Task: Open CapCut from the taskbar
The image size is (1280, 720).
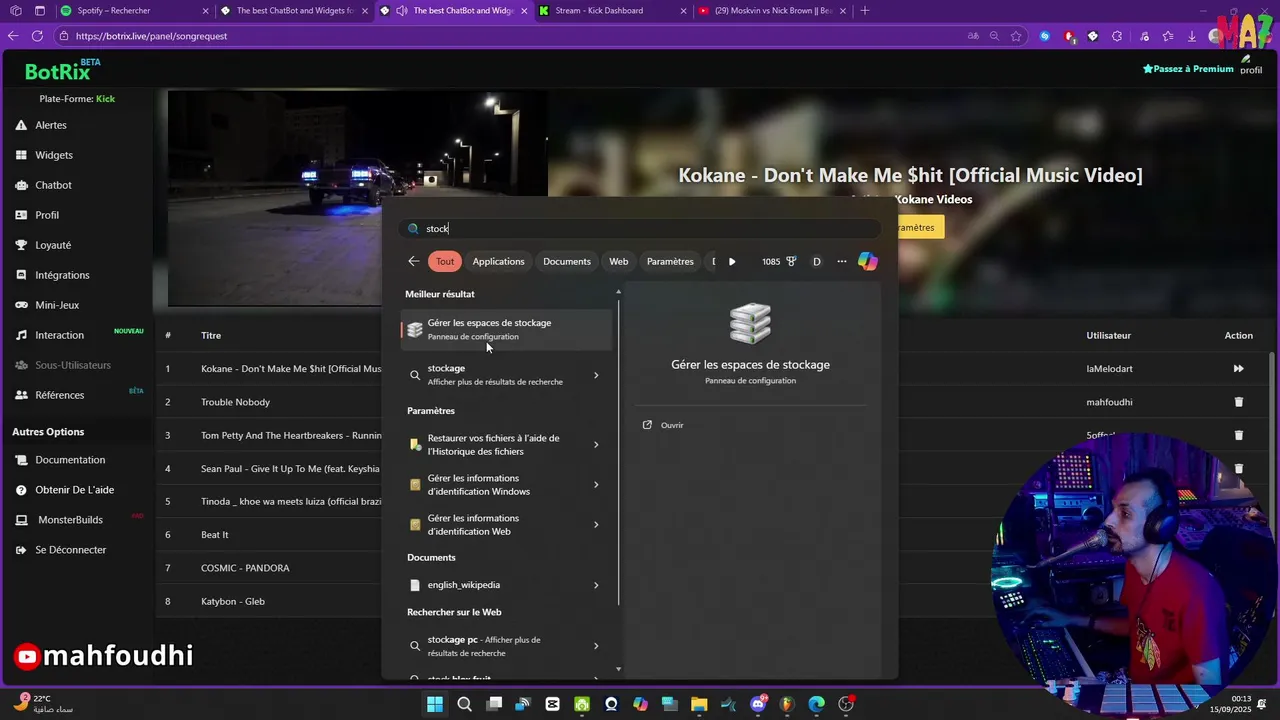Action: click(553, 704)
